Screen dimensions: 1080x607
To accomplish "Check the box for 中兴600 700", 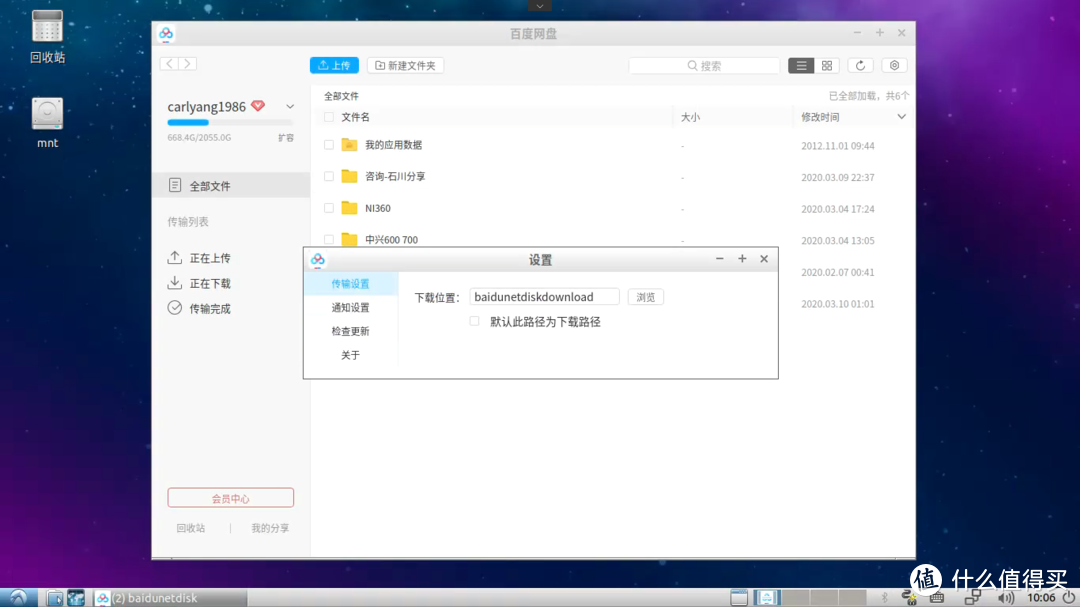I will (x=329, y=239).
